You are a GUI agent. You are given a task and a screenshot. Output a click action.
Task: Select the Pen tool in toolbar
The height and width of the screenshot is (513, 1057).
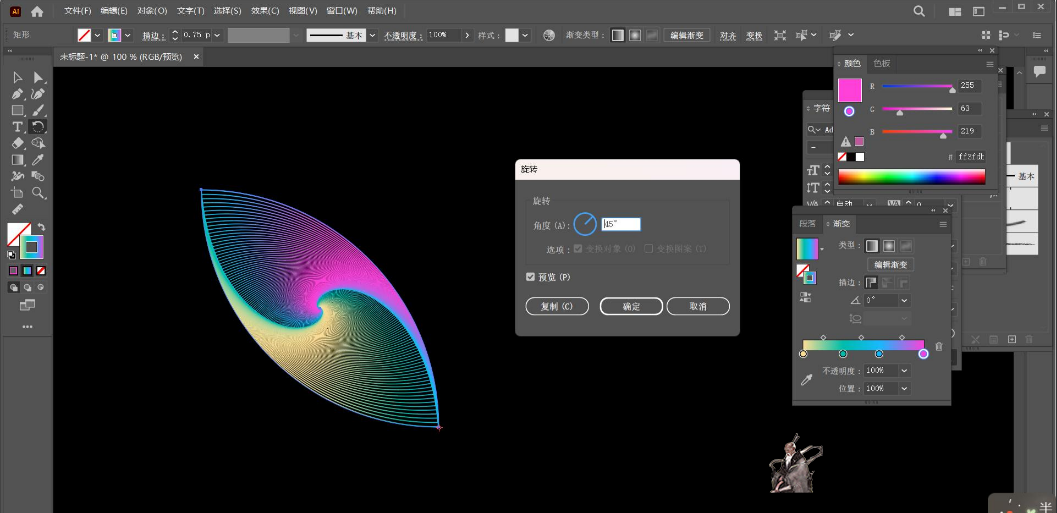click(18, 94)
